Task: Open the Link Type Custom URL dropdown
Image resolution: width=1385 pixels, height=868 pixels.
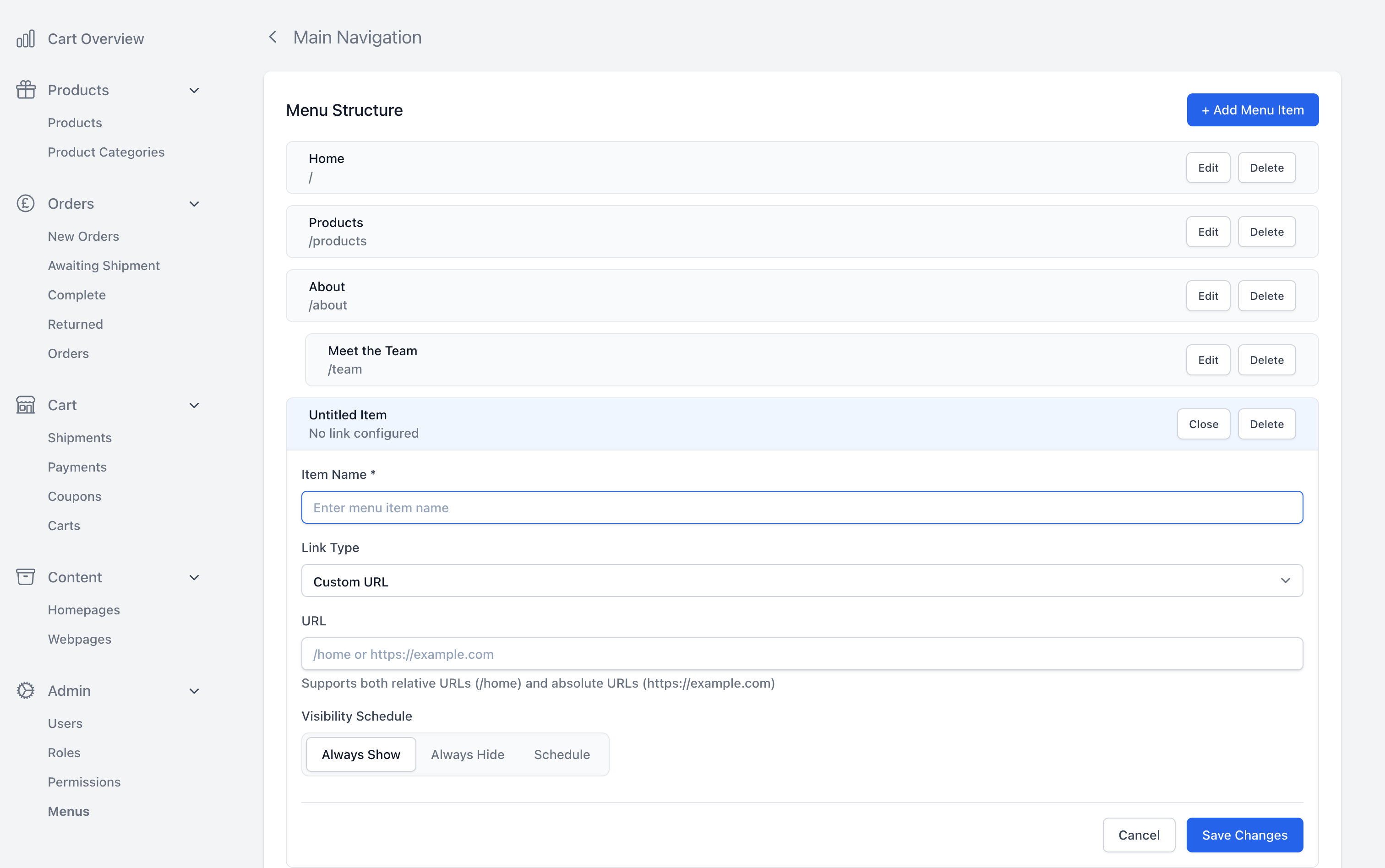Action: pos(802,581)
